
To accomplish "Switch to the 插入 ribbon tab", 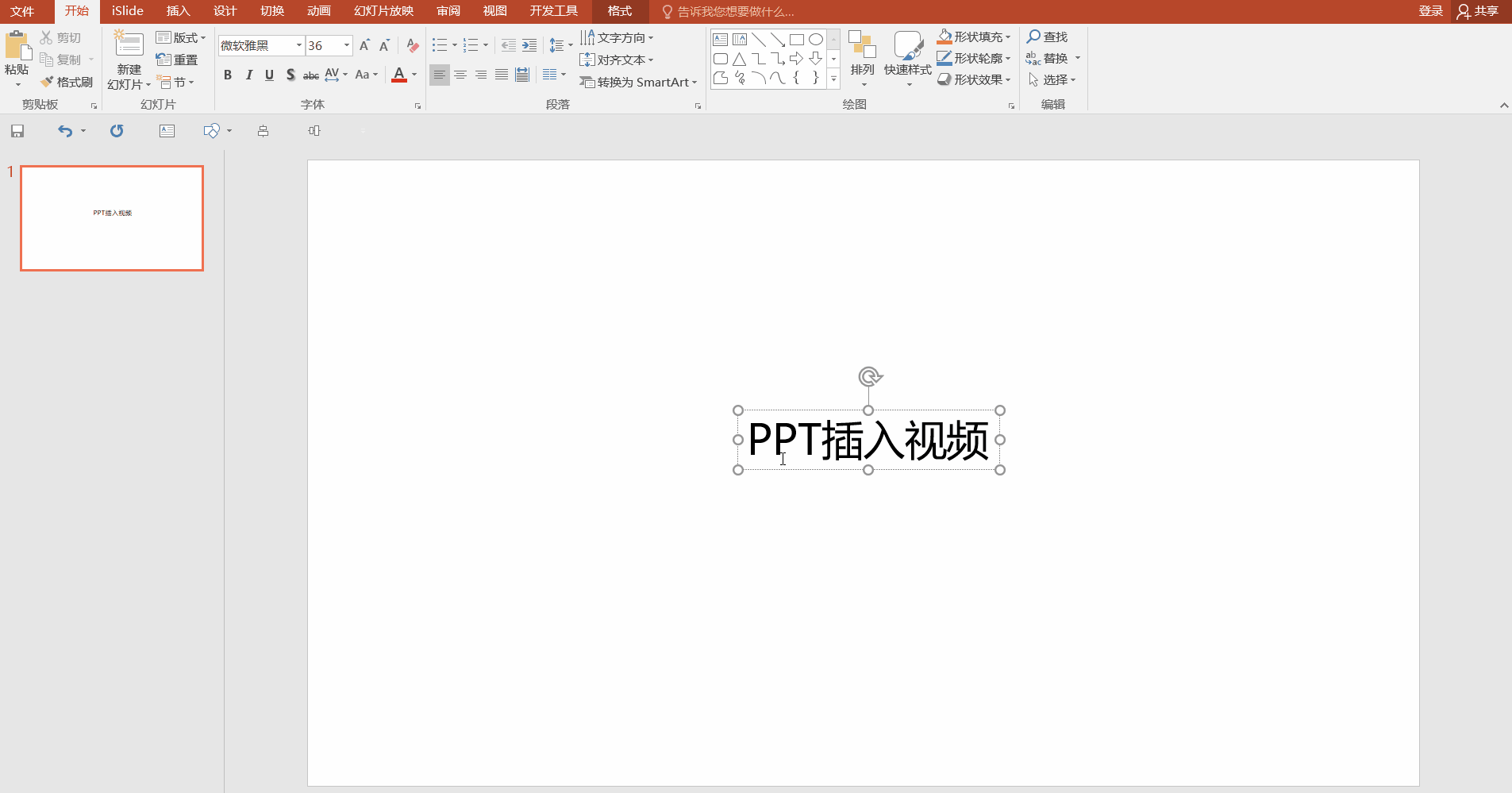I will [x=178, y=11].
